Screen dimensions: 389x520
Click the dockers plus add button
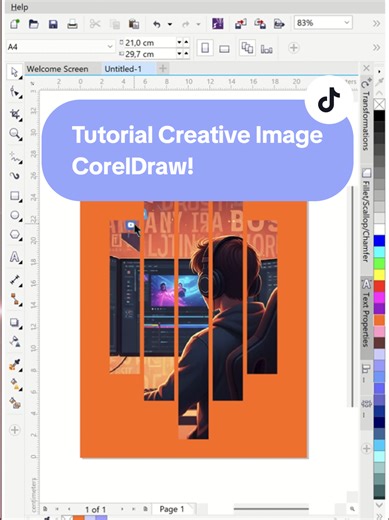[x=366, y=449]
